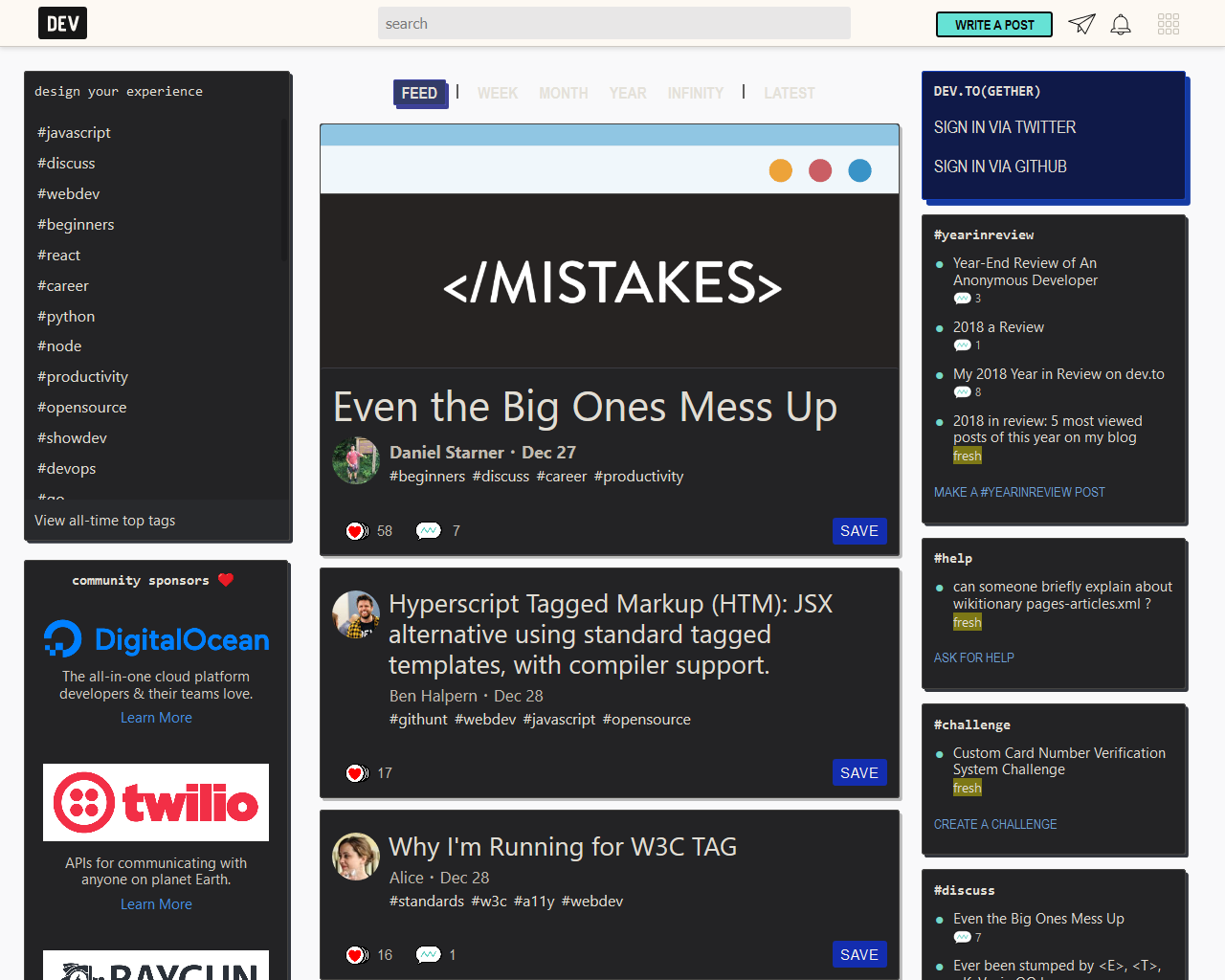Image resolution: width=1225 pixels, height=980 pixels.
Task: Select the #javascript tag in the sidebar
Action: click(73, 132)
